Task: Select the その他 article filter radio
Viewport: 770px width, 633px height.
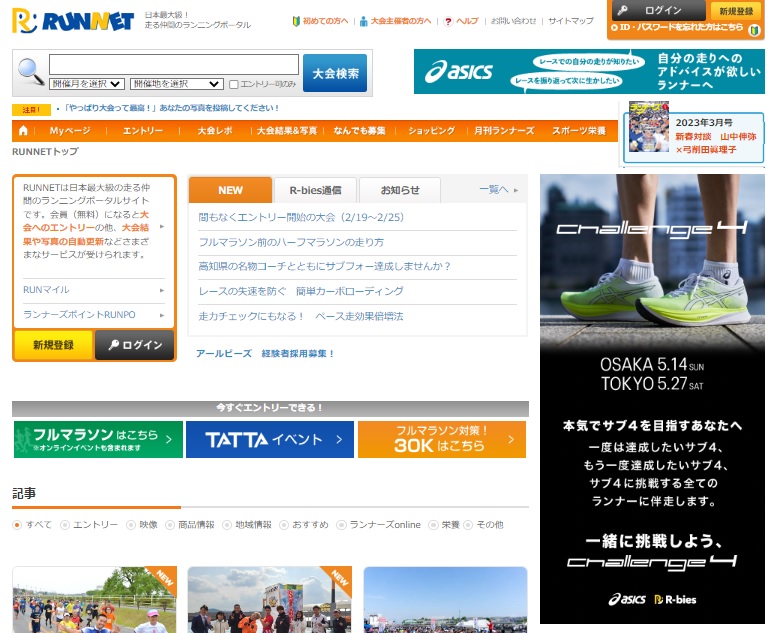Action: click(468, 525)
